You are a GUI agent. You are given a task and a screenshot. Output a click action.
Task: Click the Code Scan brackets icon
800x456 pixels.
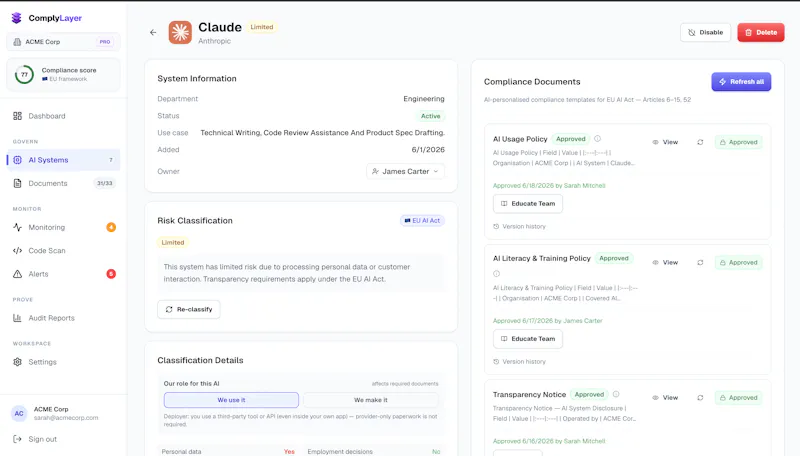coord(17,250)
